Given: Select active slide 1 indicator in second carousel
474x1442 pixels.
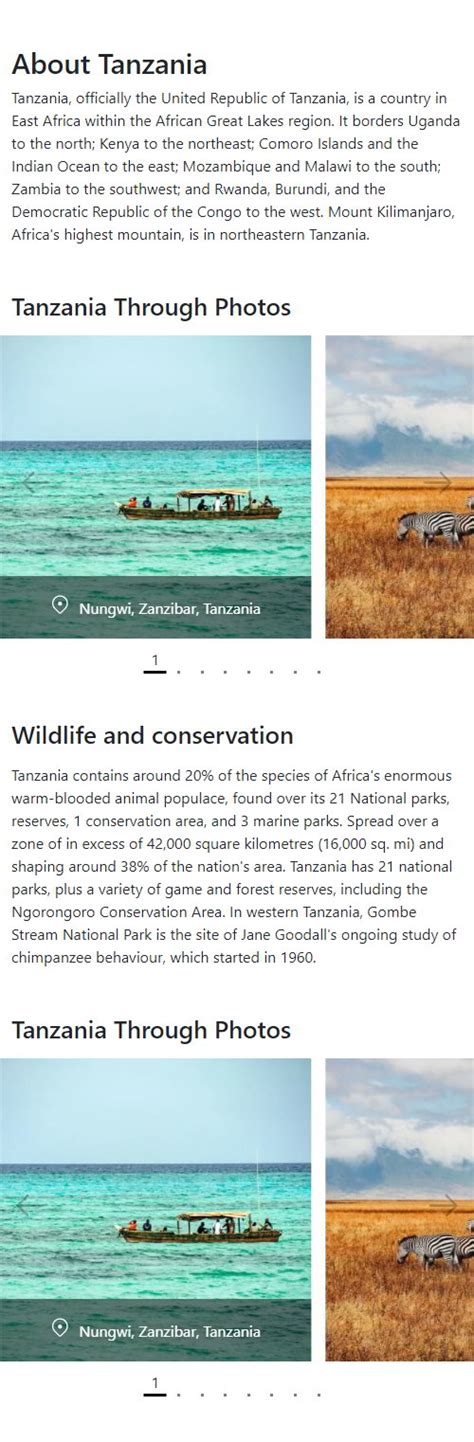Looking at the screenshot, I should coord(155,1386).
